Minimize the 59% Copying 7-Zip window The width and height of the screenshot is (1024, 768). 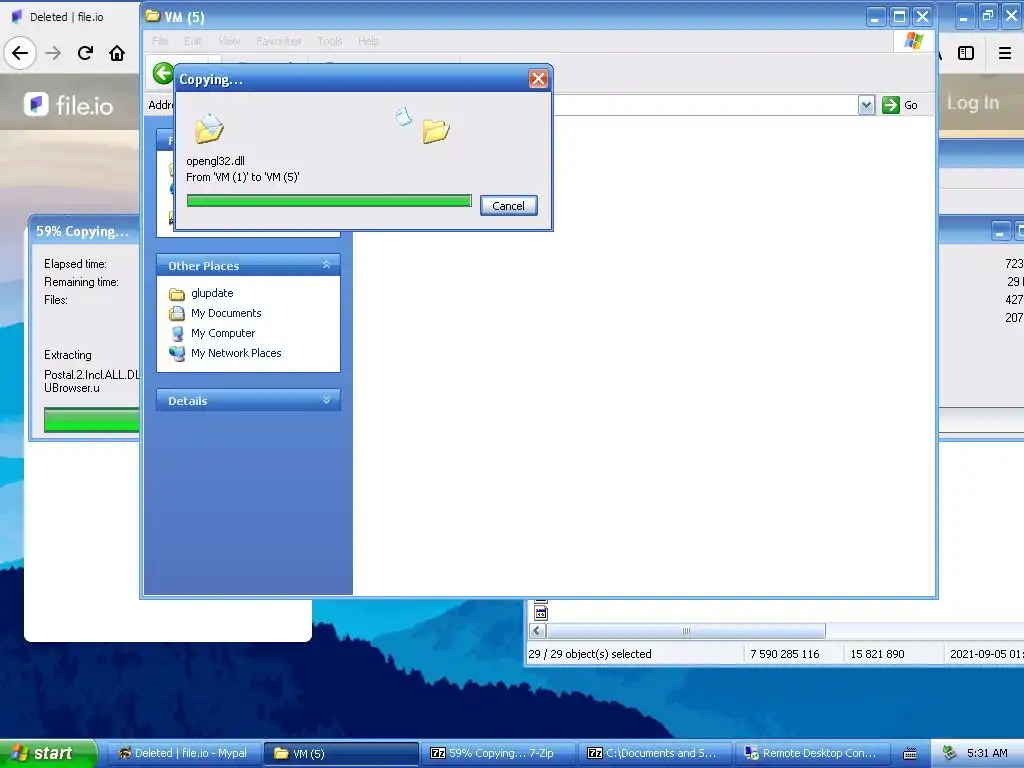(x=1000, y=231)
